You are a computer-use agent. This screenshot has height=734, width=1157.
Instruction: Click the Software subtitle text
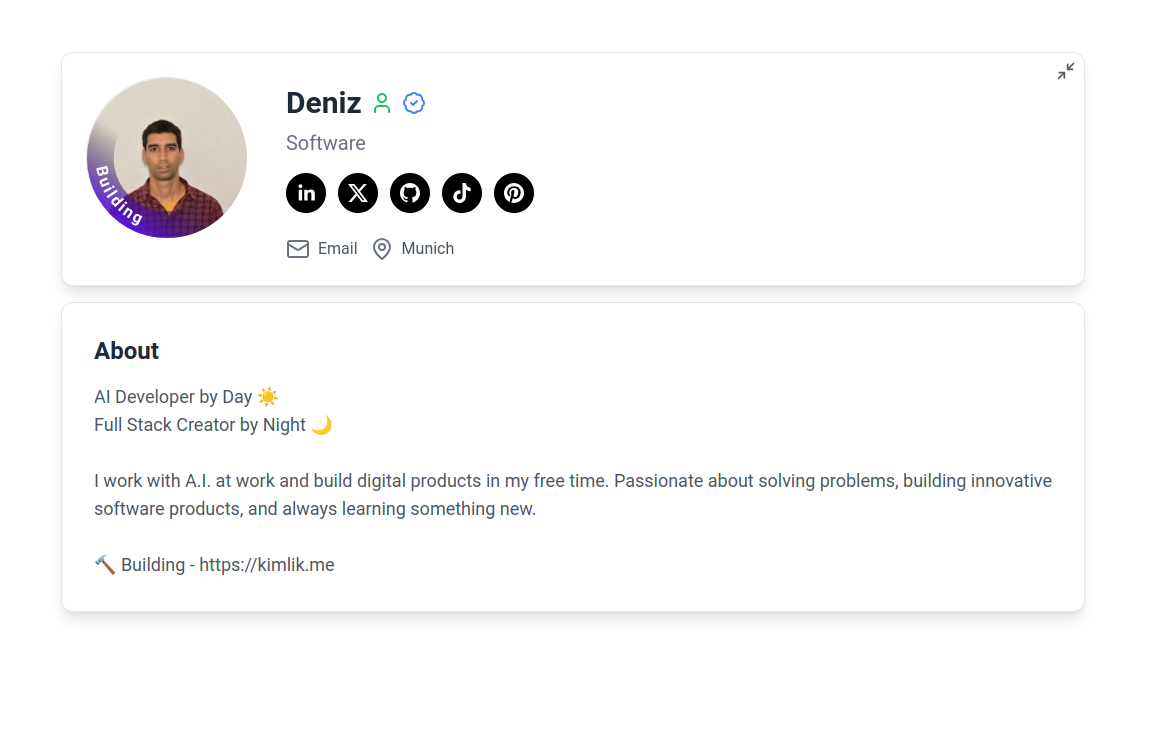pos(325,143)
